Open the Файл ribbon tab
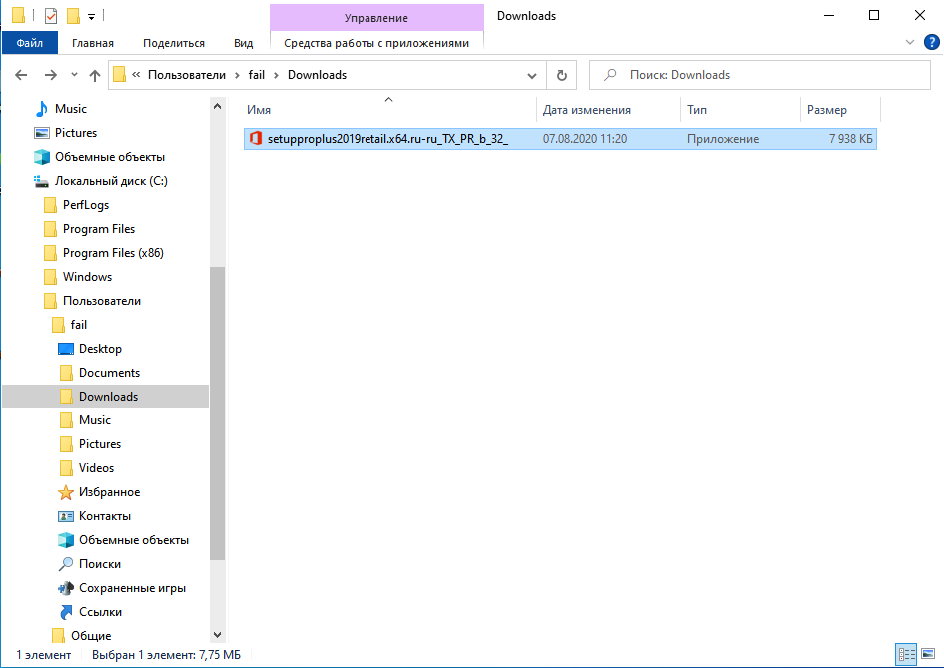The width and height of the screenshot is (944, 668). (30, 43)
